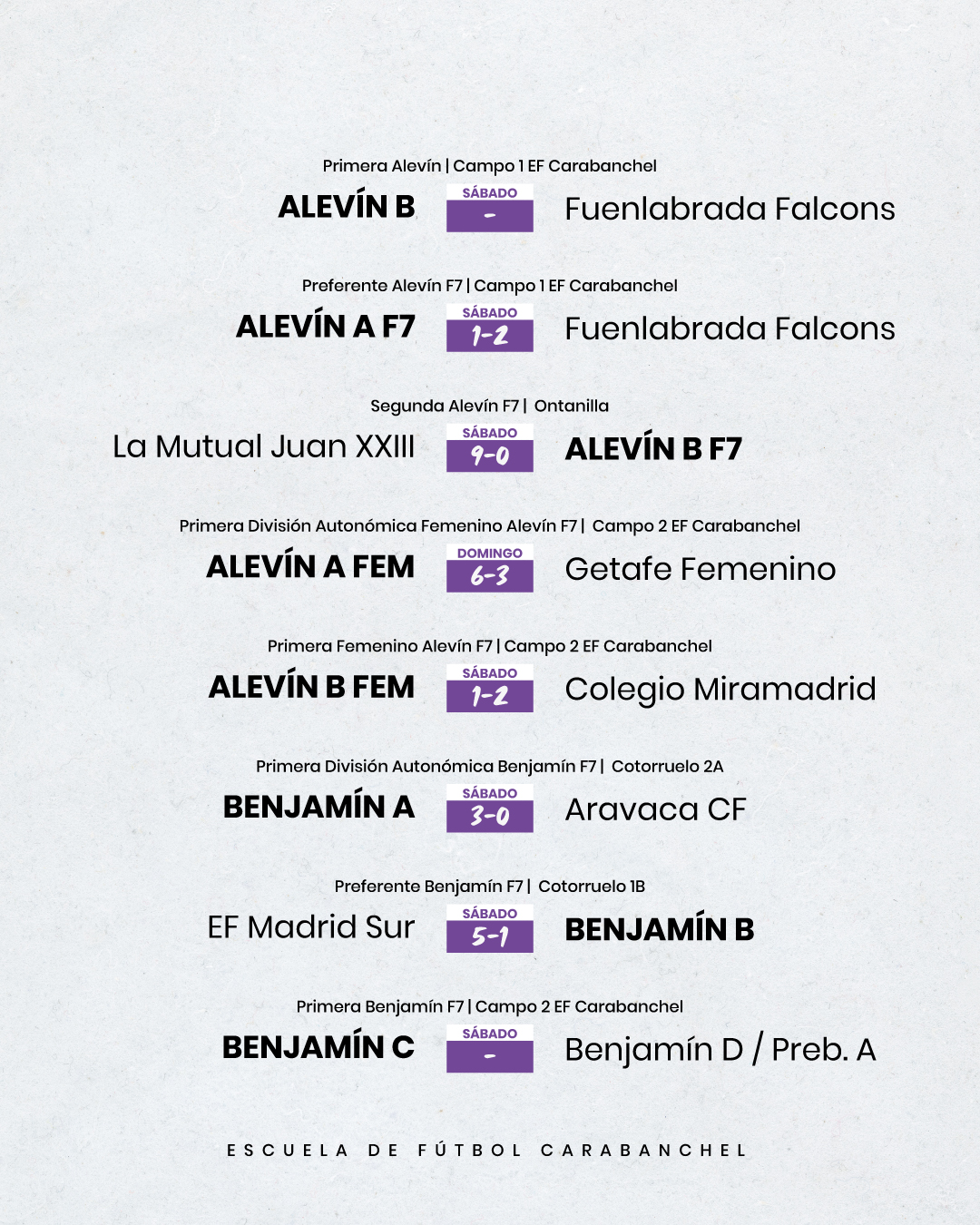Click the 3-0 score badge
The image size is (980, 1225).
(x=489, y=809)
